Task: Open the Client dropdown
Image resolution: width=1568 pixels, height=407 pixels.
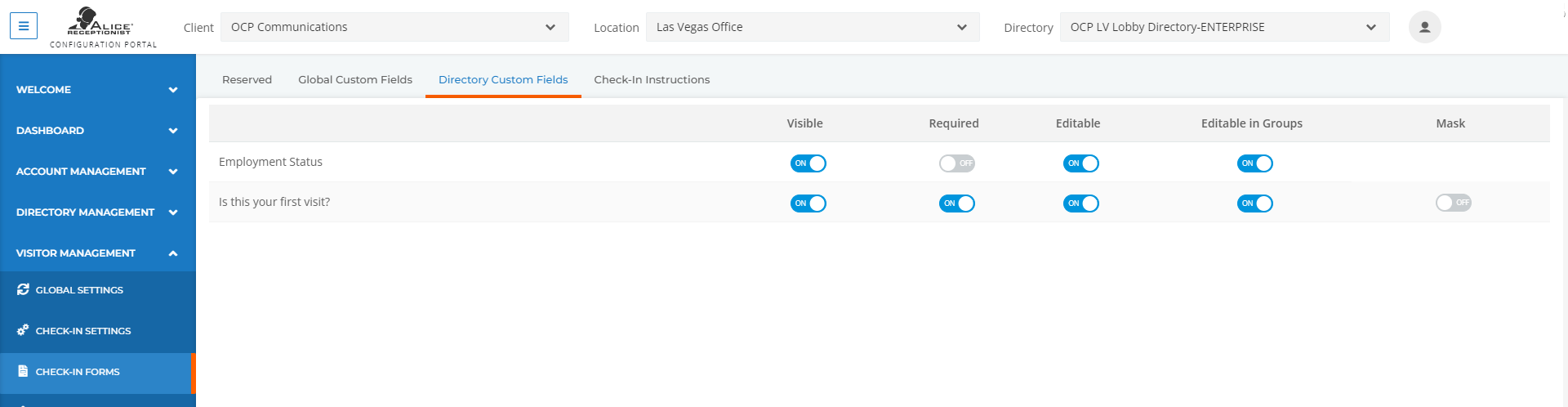Action: coord(394,27)
